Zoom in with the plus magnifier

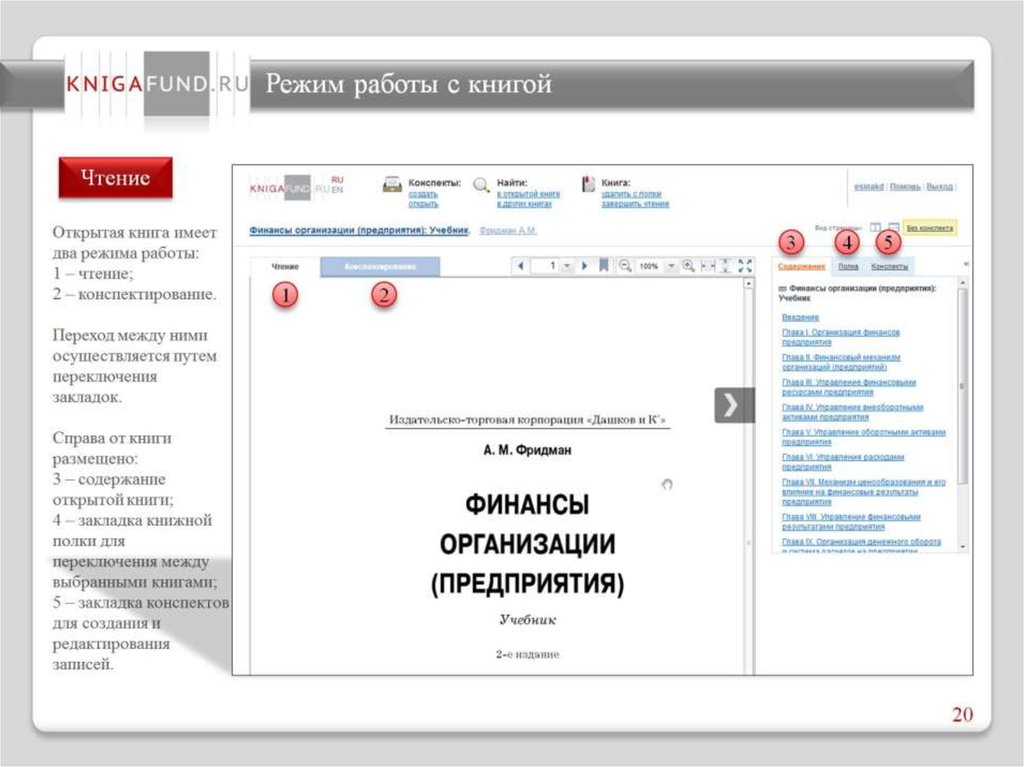(688, 266)
